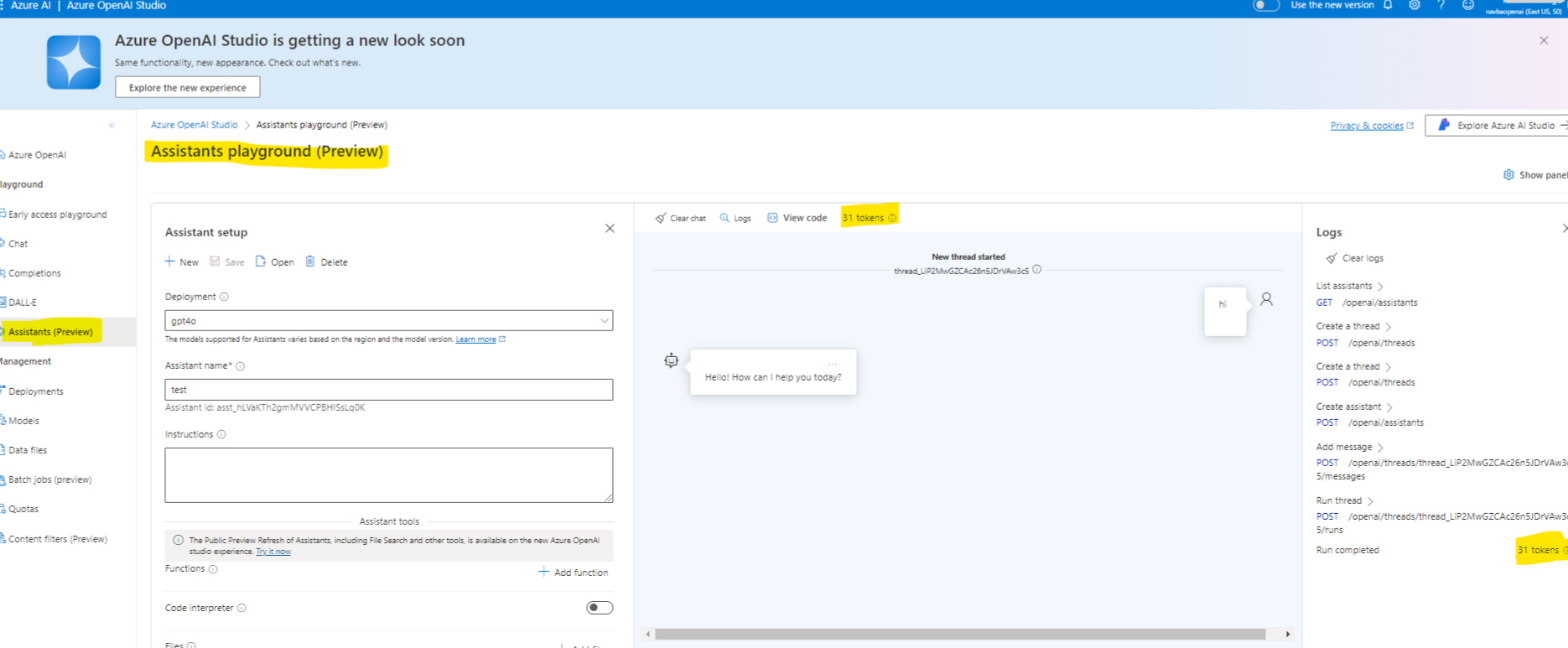Open Models in the sidebar

click(x=23, y=421)
